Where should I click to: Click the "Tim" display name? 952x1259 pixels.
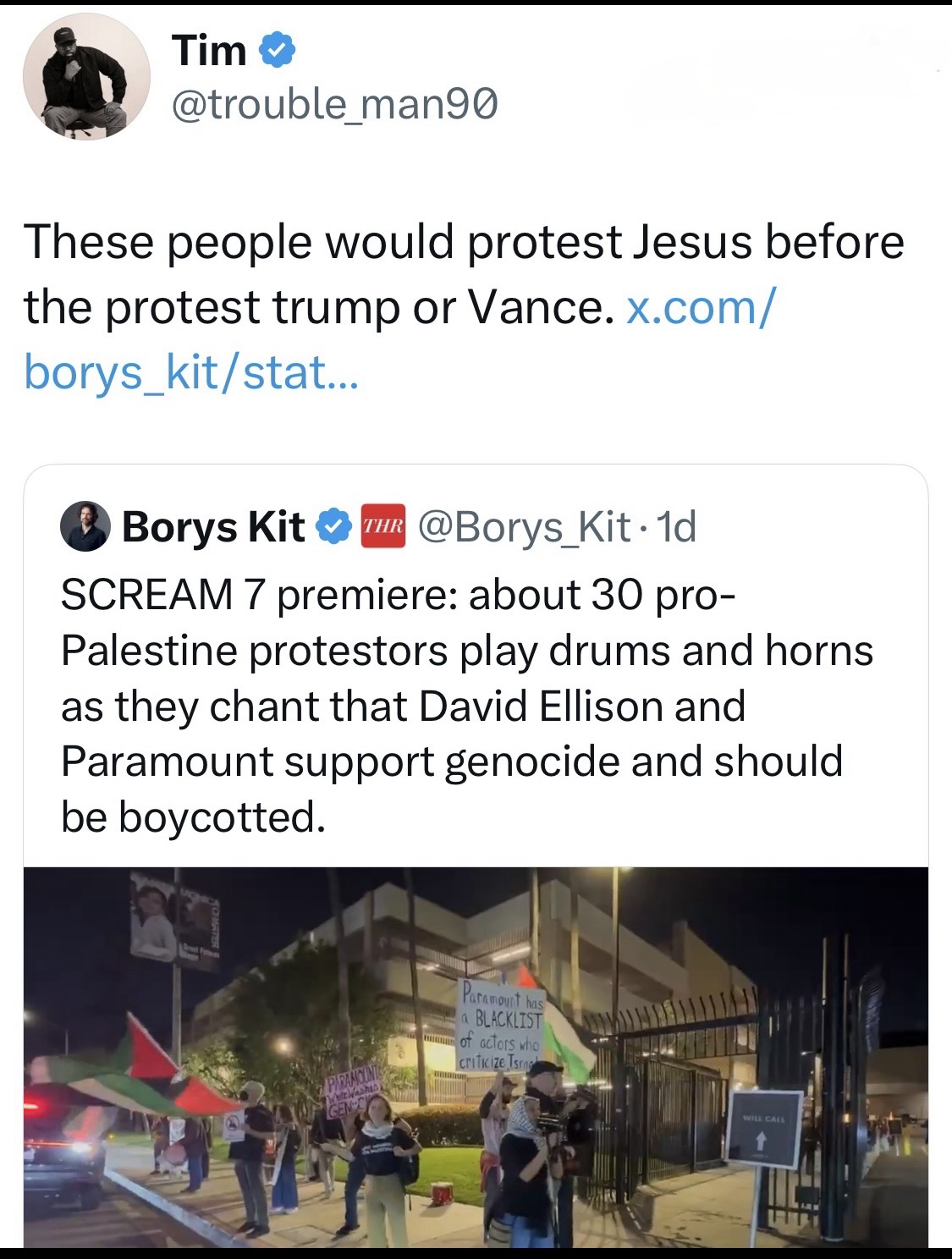click(209, 52)
